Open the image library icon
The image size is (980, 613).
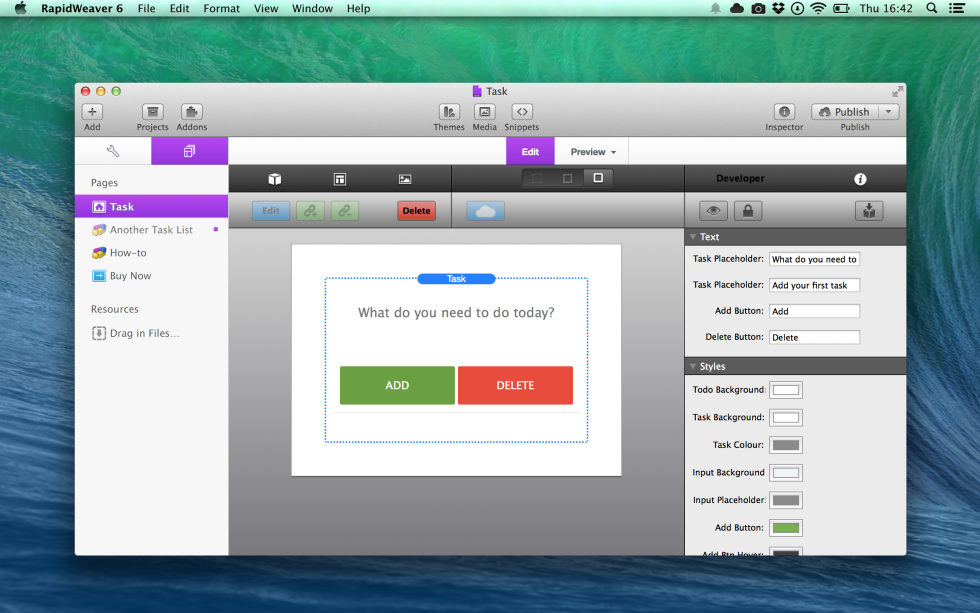[405, 179]
